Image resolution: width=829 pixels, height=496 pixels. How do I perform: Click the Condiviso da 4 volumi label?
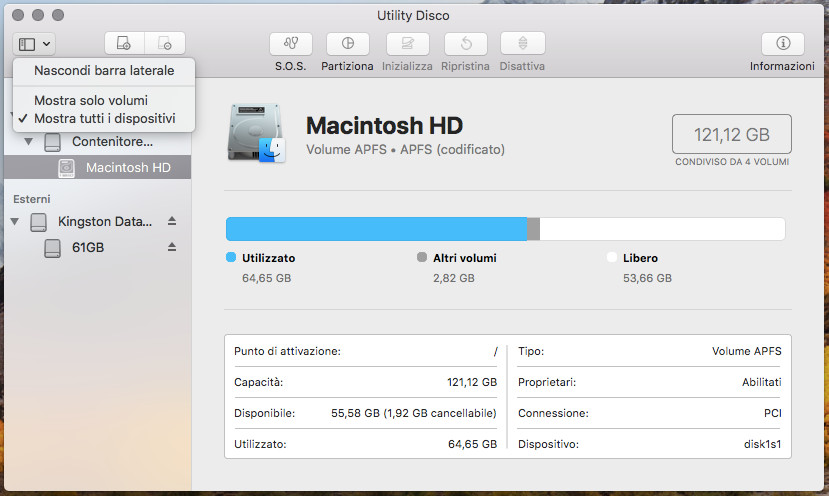point(732,162)
